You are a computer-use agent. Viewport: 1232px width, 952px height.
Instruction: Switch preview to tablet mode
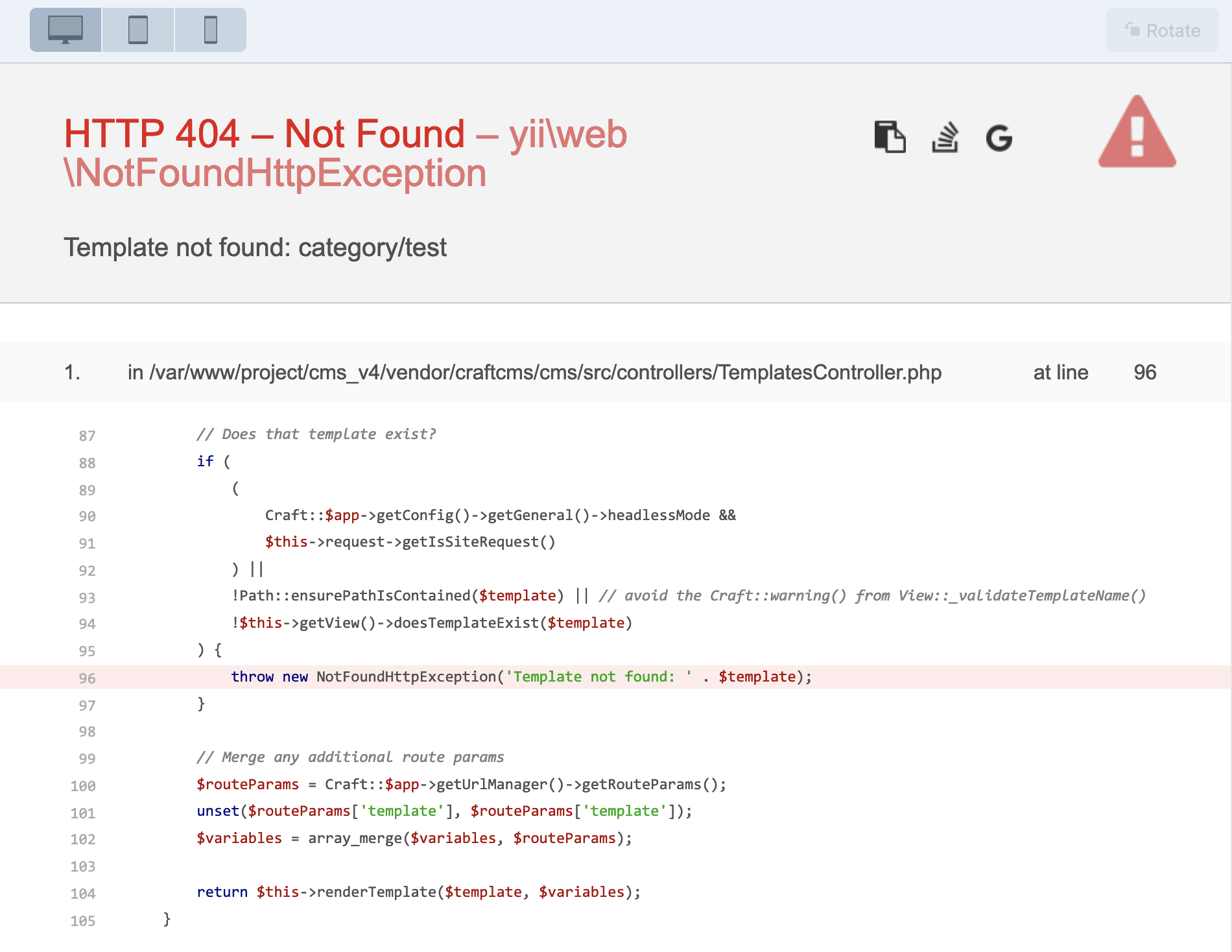pyautogui.click(x=137, y=29)
